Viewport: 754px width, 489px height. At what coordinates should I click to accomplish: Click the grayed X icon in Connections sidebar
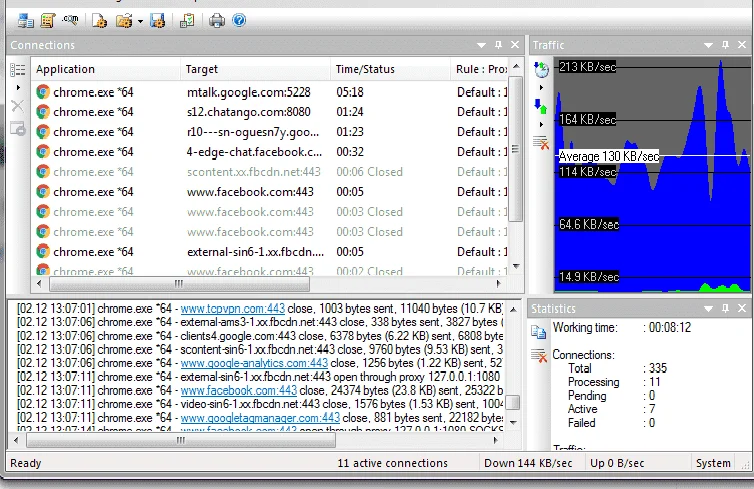click(17, 106)
